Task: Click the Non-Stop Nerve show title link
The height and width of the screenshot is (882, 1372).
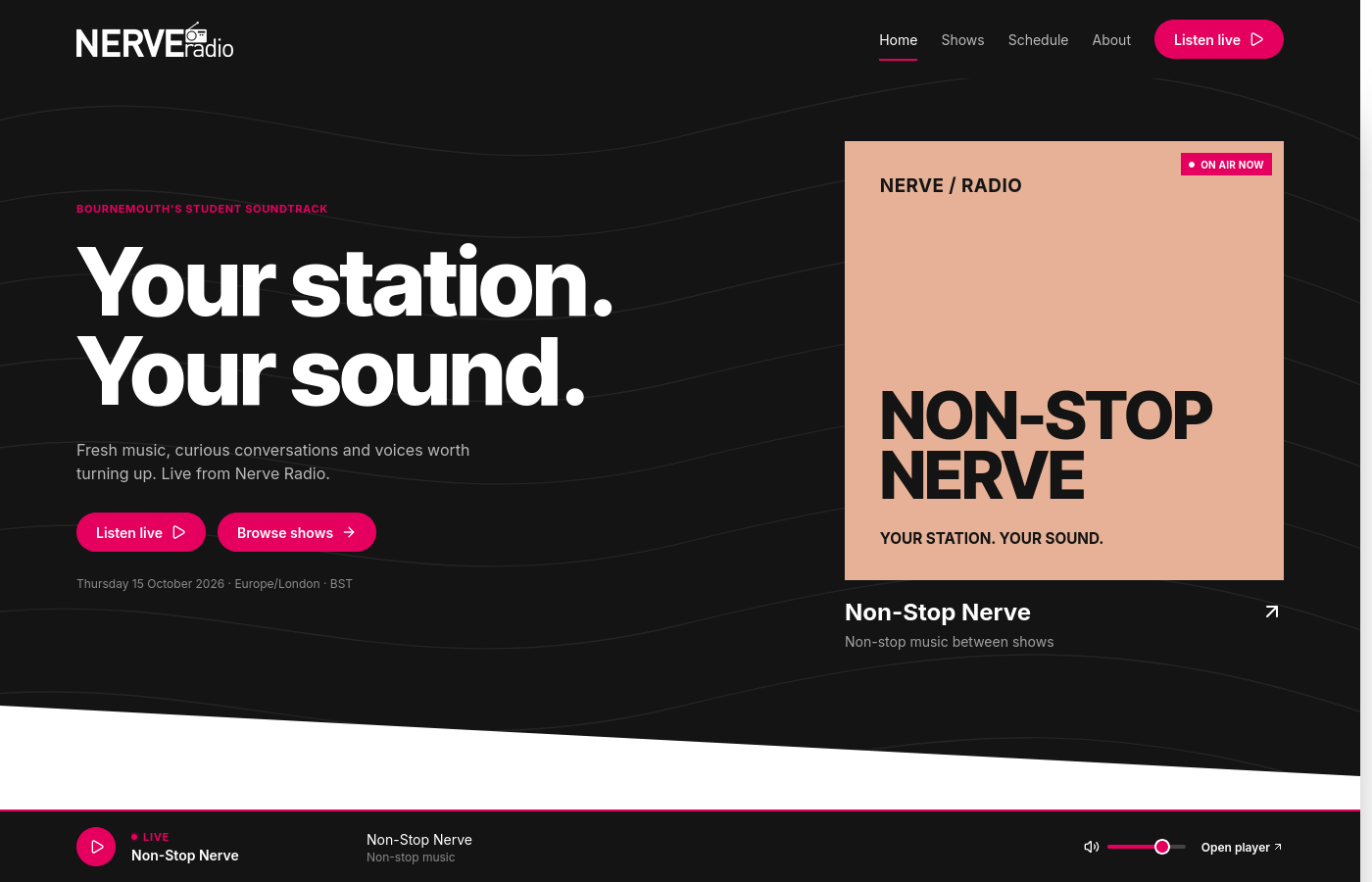Action: [938, 612]
